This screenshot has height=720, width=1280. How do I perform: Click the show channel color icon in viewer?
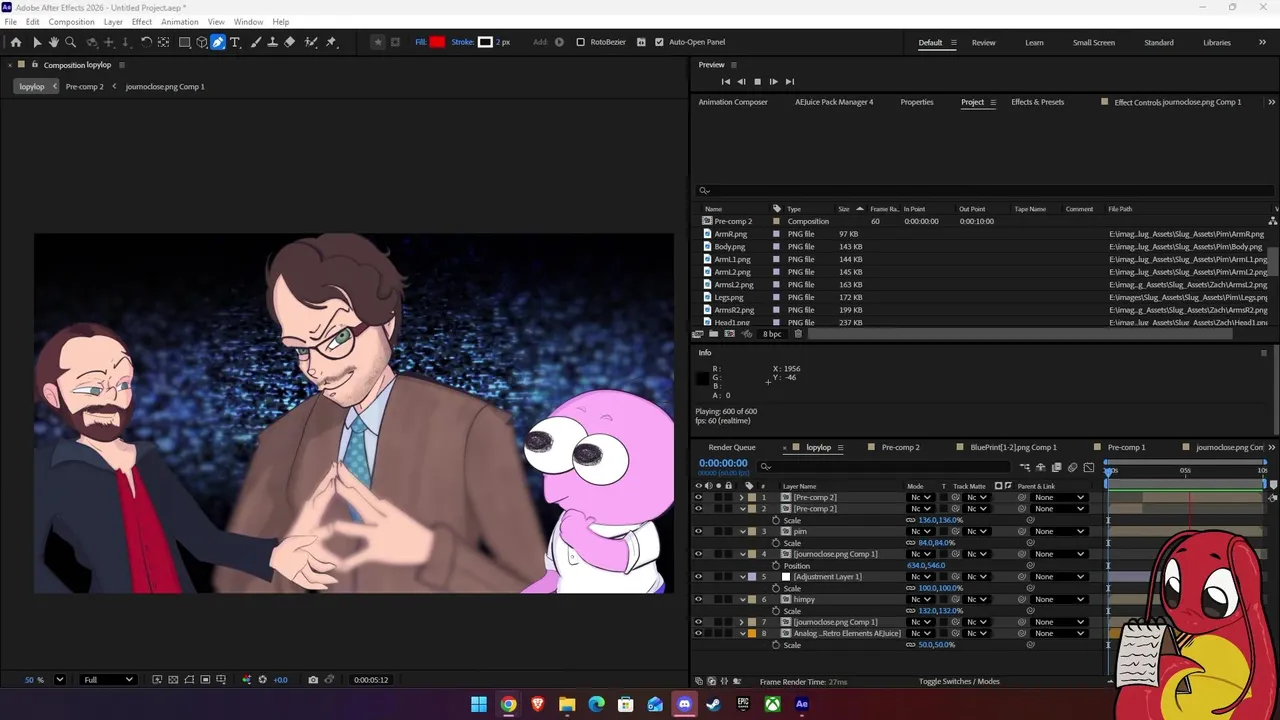click(x=247, y=680)
